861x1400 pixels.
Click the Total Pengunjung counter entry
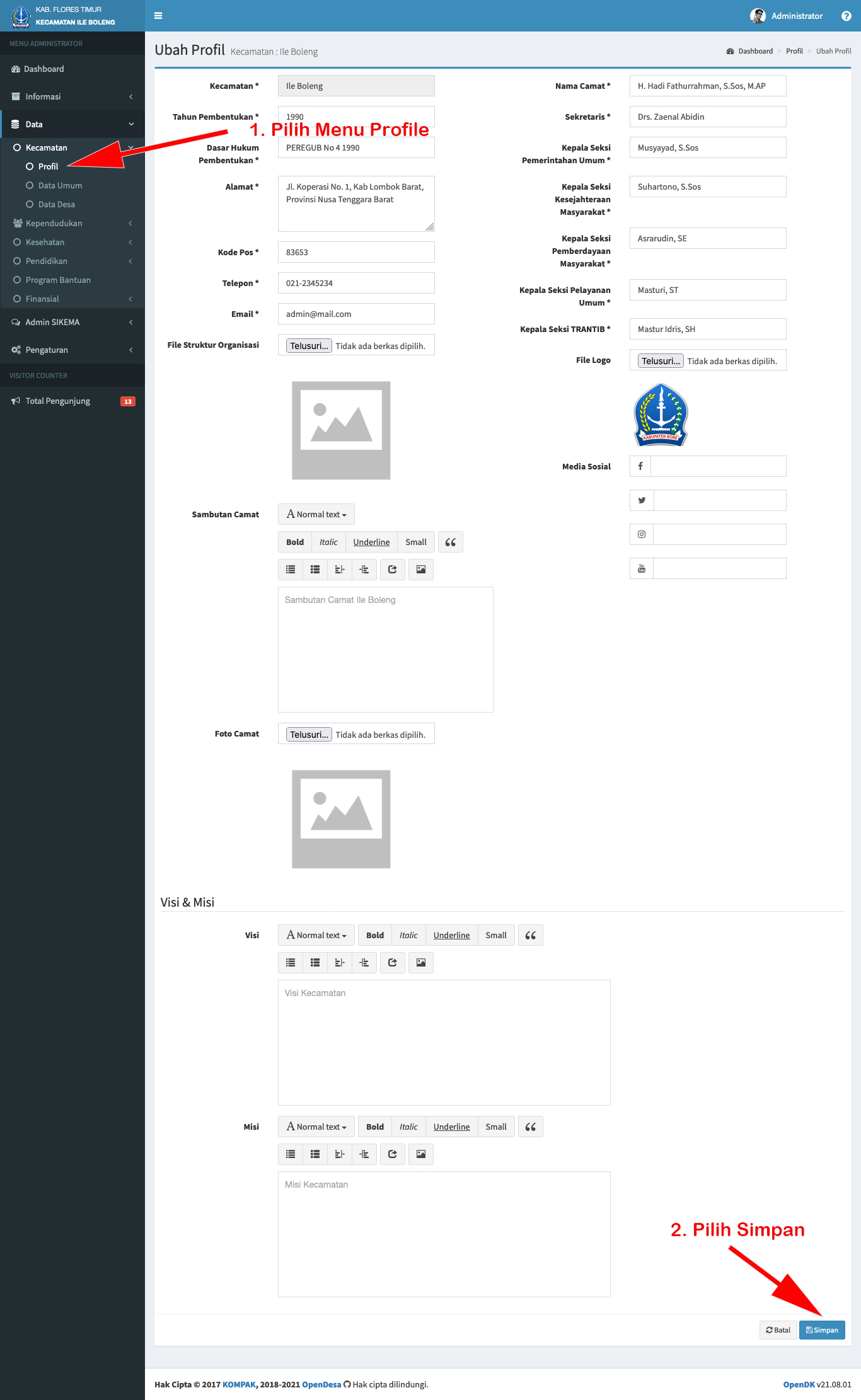coord(72,401)
